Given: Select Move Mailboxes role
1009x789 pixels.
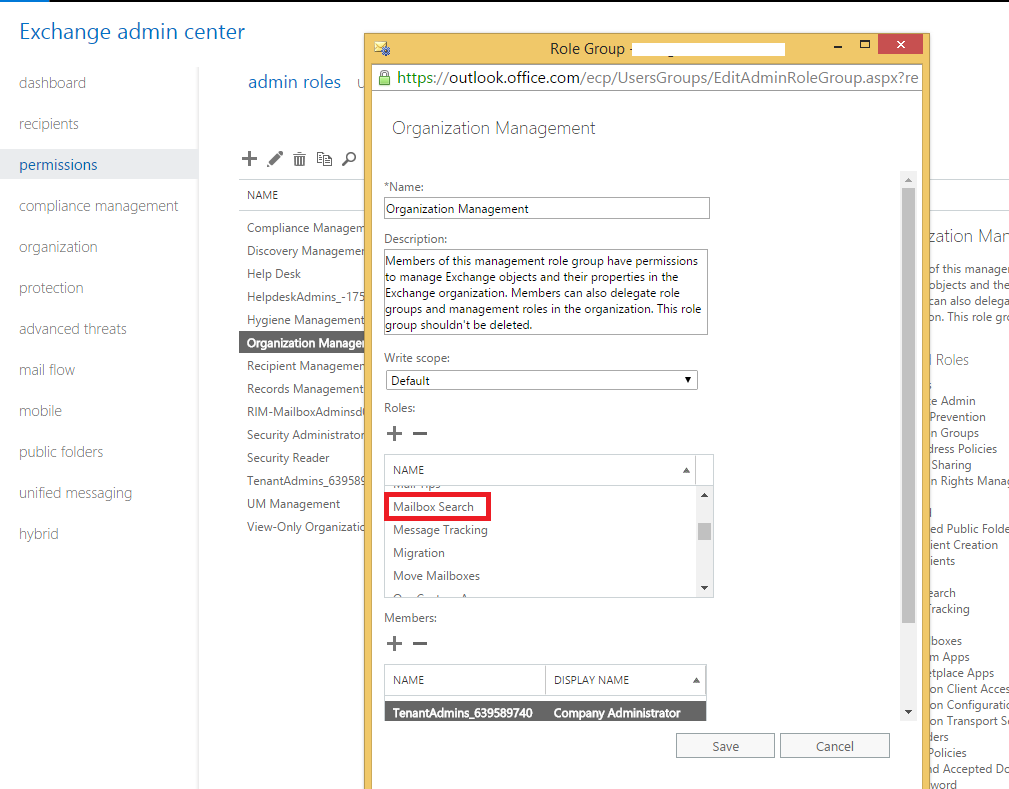Looking at the screenshot, I should [436, 576].
